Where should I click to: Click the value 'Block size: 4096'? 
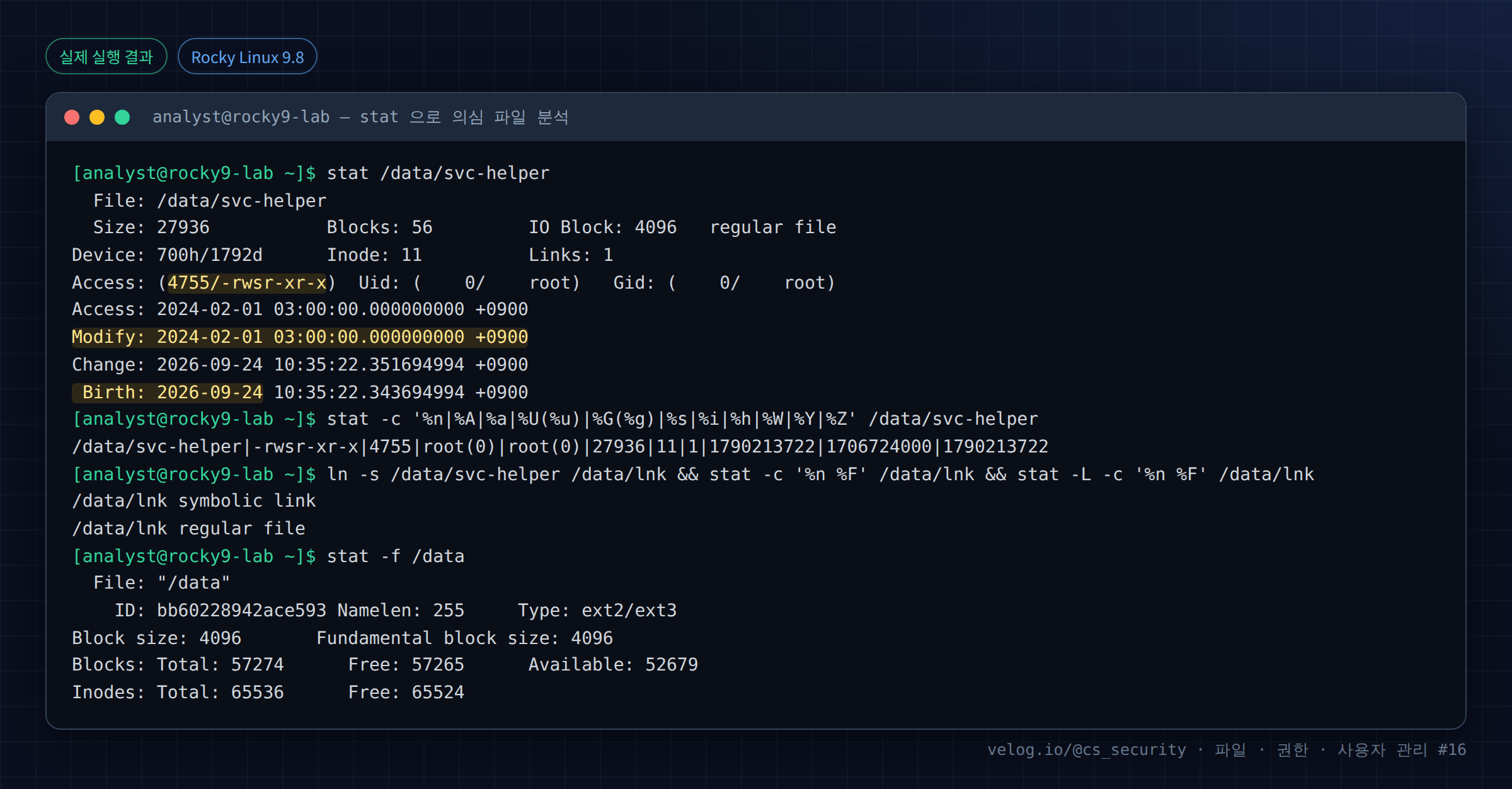pyautogui.click(x=156, y=638)
